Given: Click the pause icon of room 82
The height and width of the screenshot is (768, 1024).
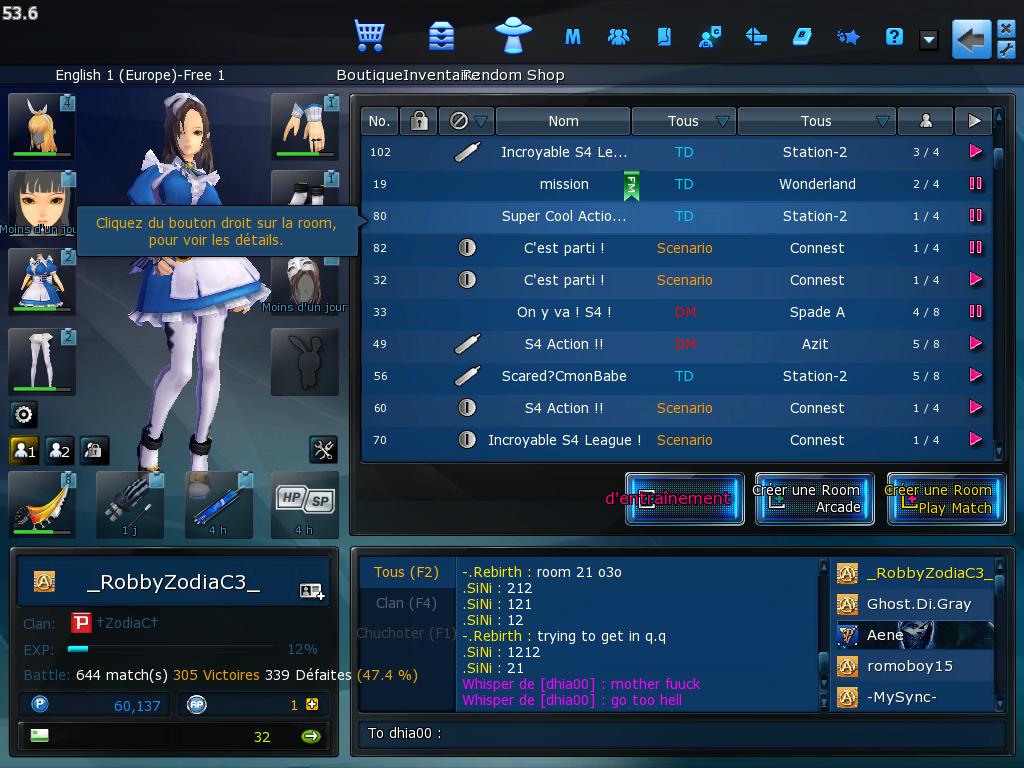Looking at the screenshot, I should [975, 248].
